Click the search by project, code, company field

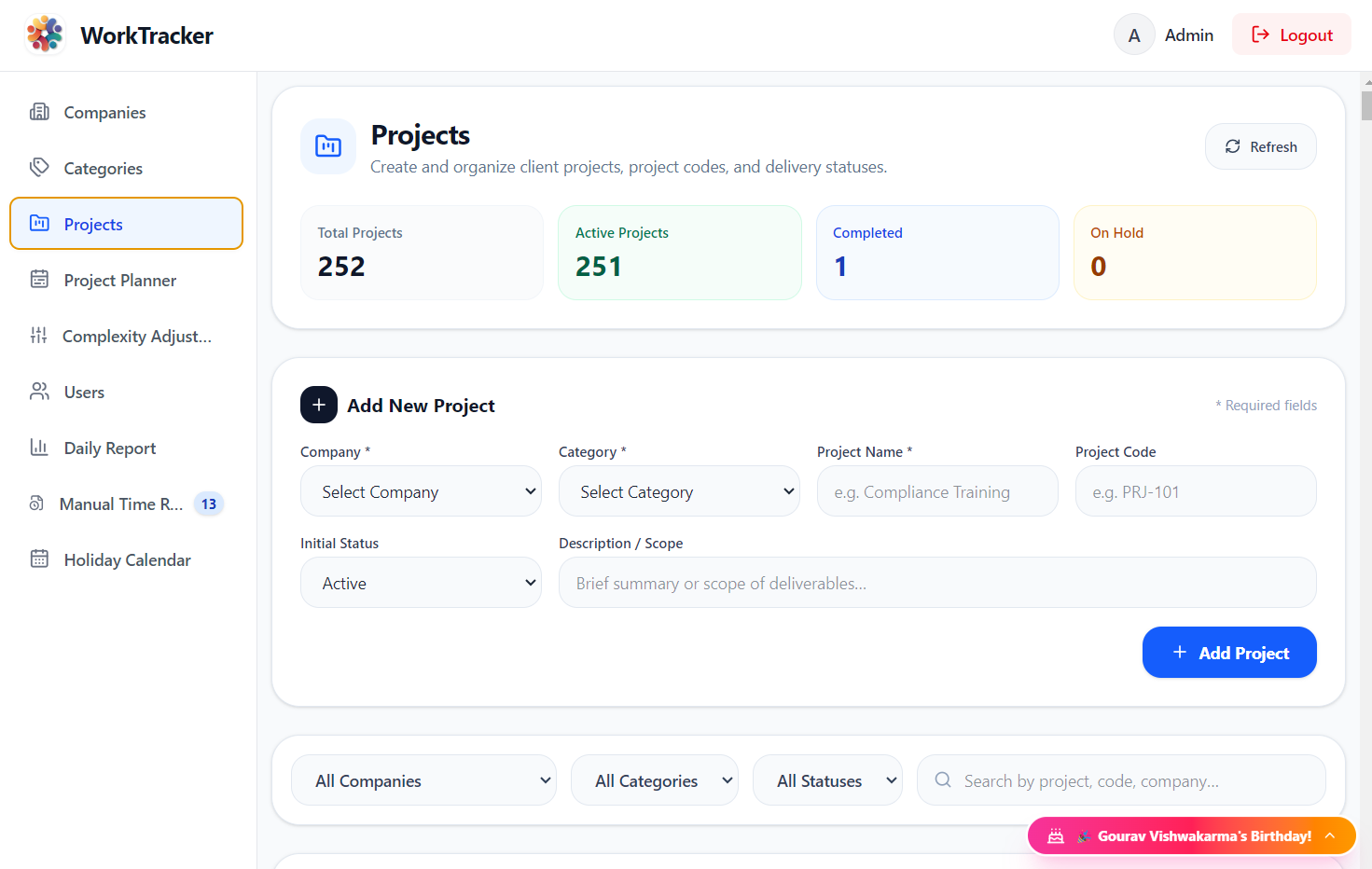pos(1121,780)
